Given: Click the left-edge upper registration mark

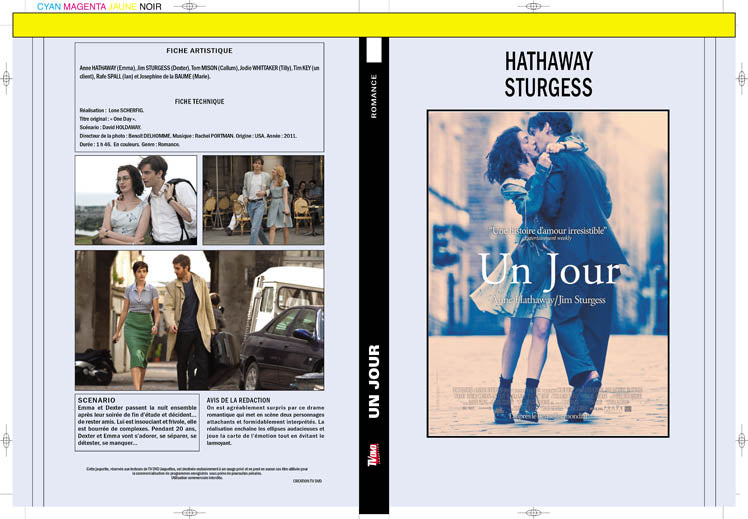Looking at the screenshot, I should pos(6,78).
